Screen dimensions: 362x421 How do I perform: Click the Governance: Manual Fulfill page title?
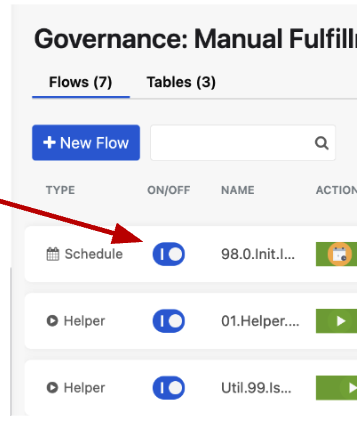tap(195, 39)
